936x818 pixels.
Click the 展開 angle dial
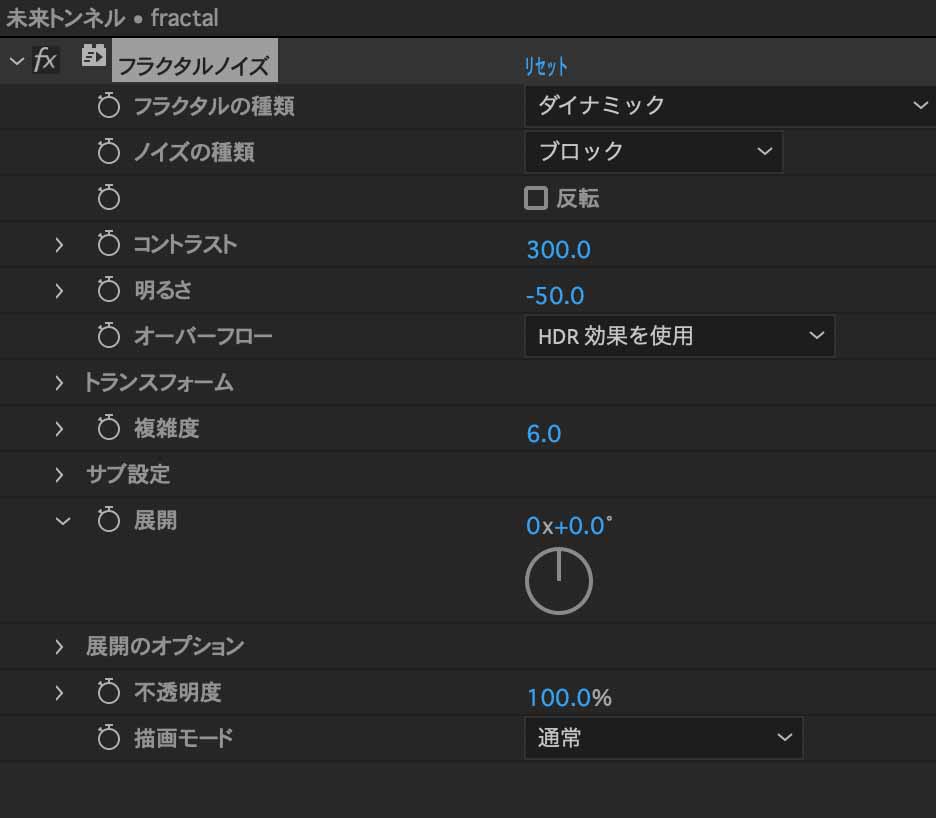click(x=559, y=581)
